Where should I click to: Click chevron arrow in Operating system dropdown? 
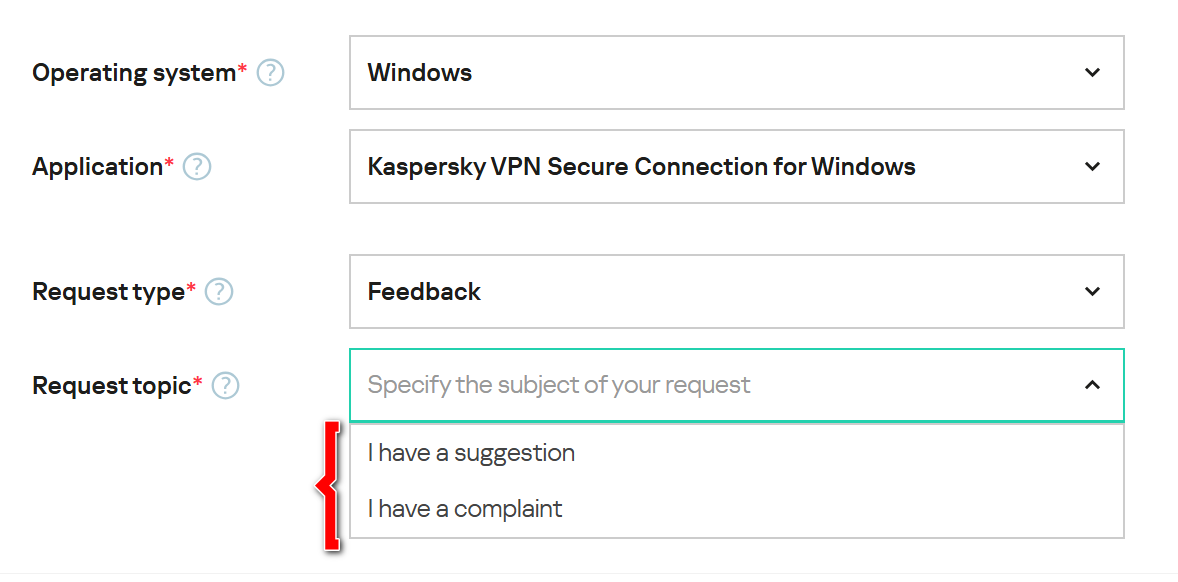click(1092, 73)
